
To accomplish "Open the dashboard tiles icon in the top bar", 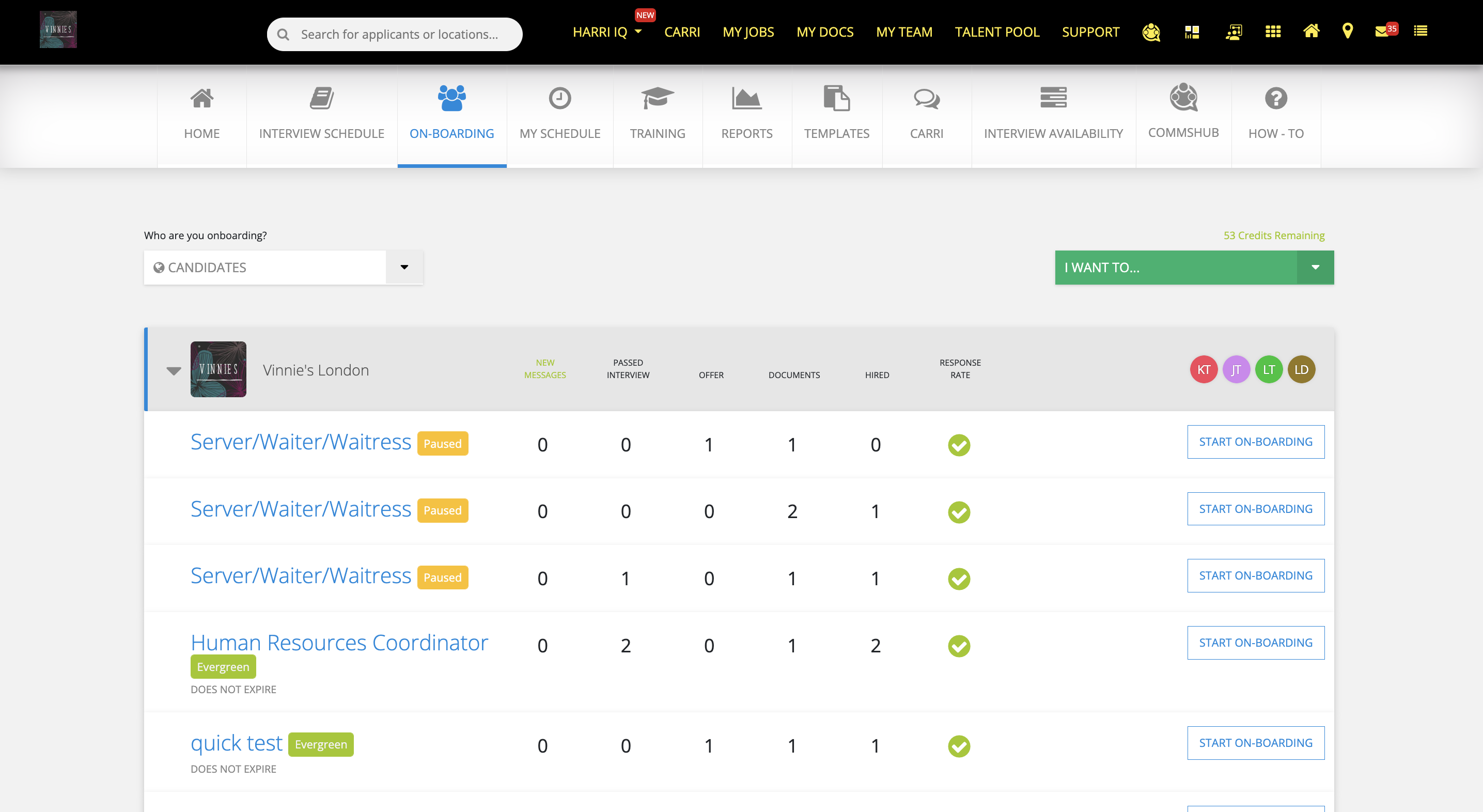I will (1192, 32).
